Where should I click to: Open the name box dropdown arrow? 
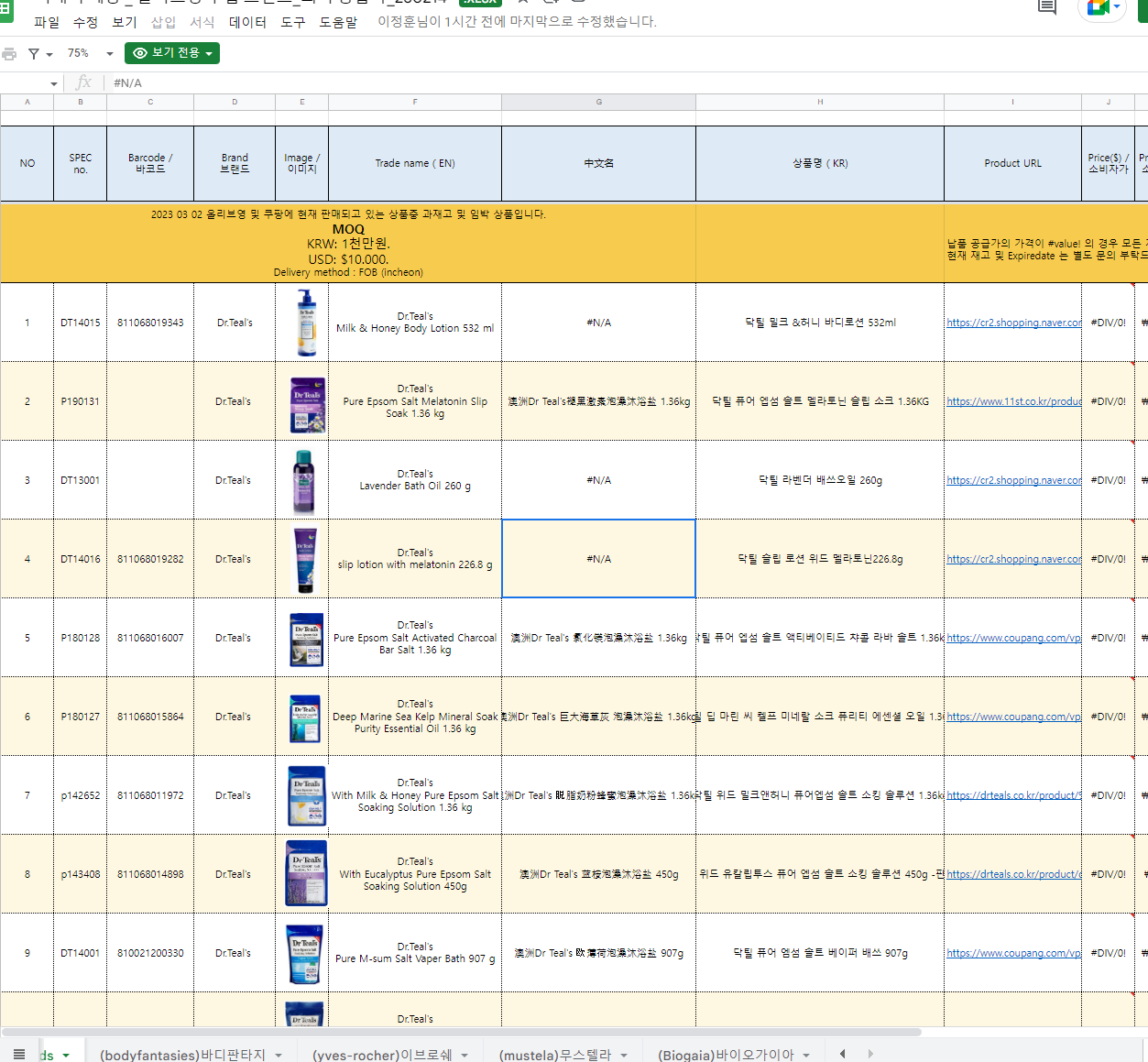click(x=54, y=83)
